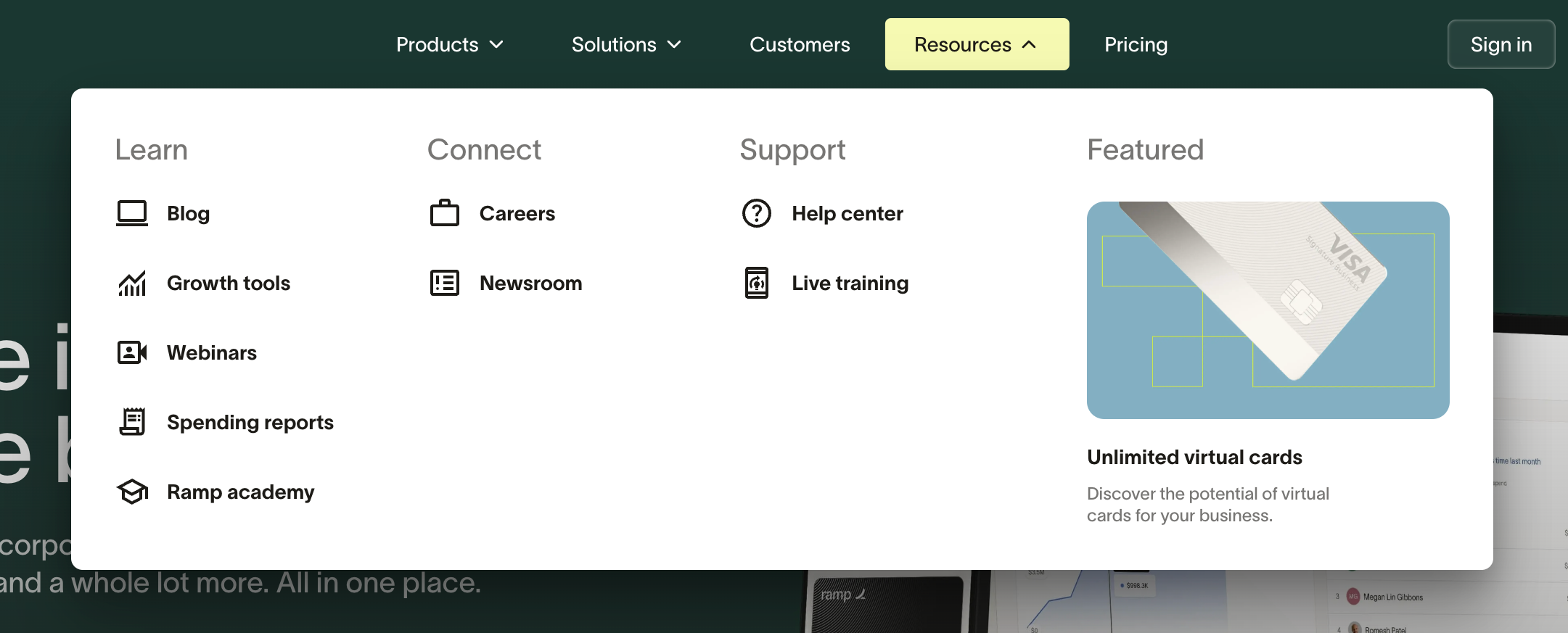Select the Webinars video camera icon
Image resolution: width=1568 pixels, height=633 pixels.
click(132, 352)
